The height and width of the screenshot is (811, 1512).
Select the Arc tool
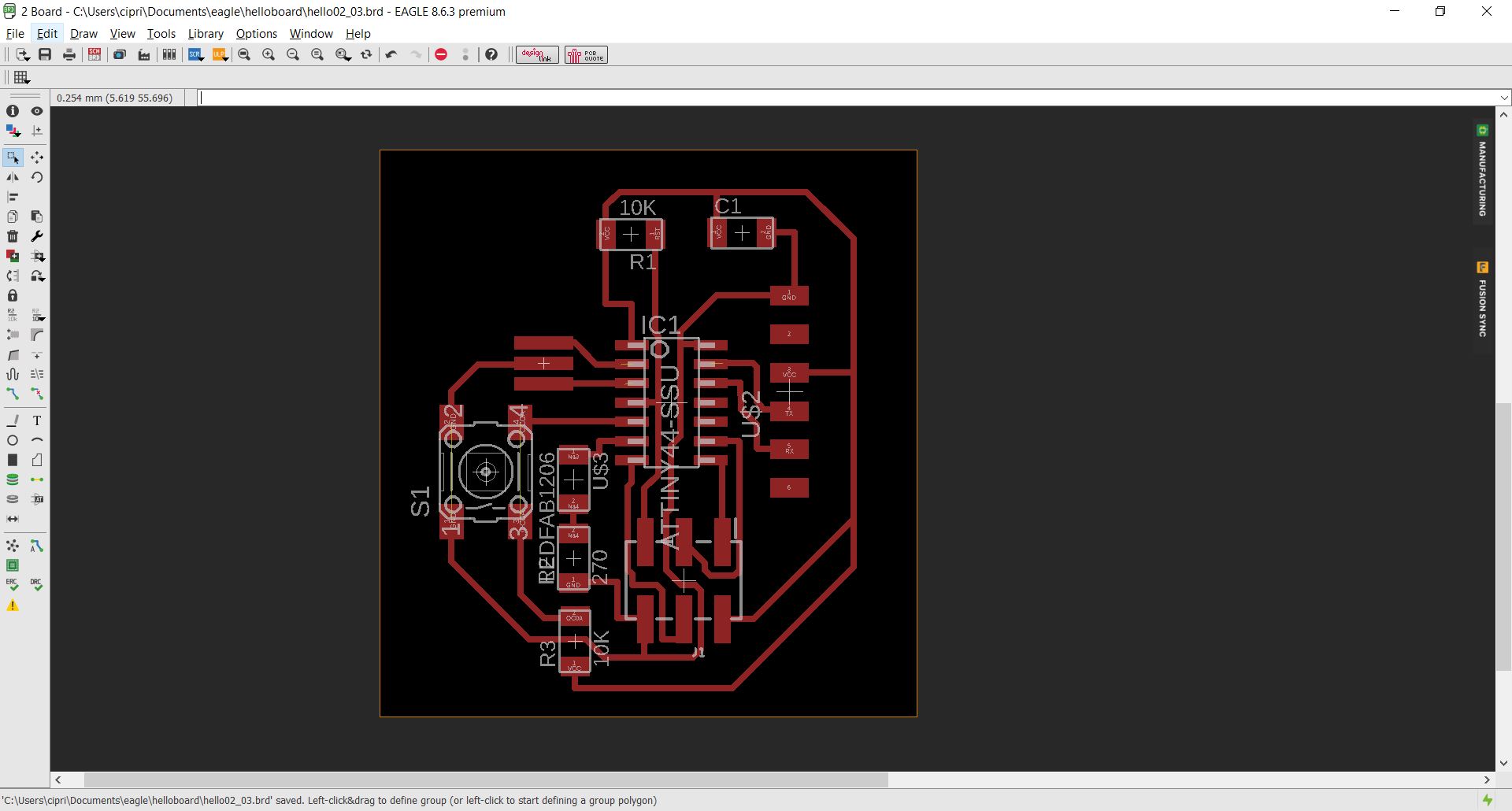click(x=37, y=440)
